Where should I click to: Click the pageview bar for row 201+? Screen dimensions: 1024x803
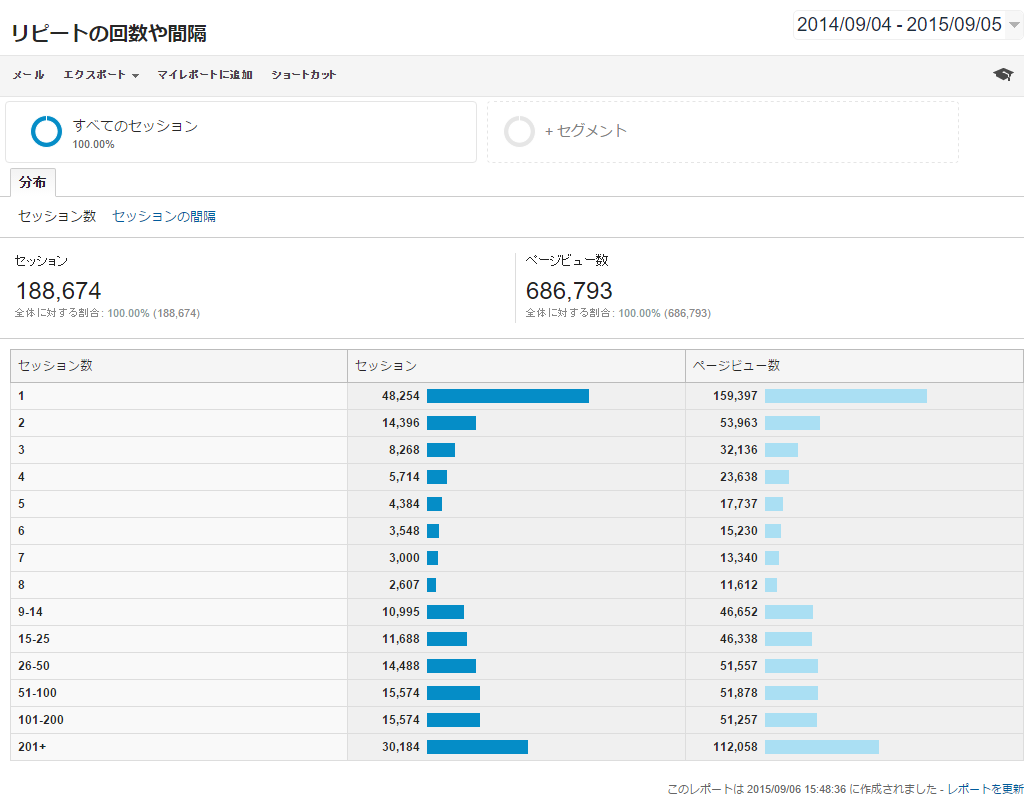pyautogui.click(x=821, y=747)
